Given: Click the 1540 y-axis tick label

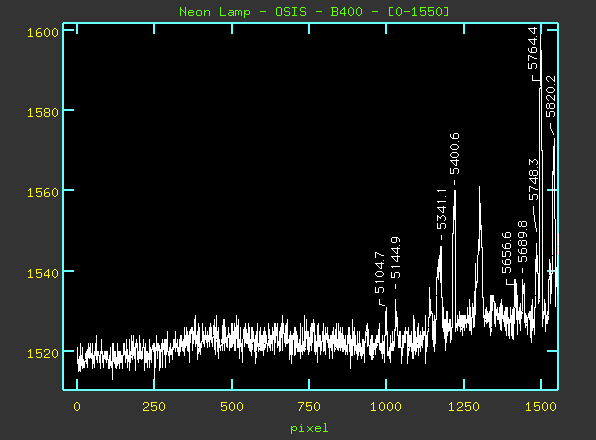Looking at the screenshot, I should 43,273.
